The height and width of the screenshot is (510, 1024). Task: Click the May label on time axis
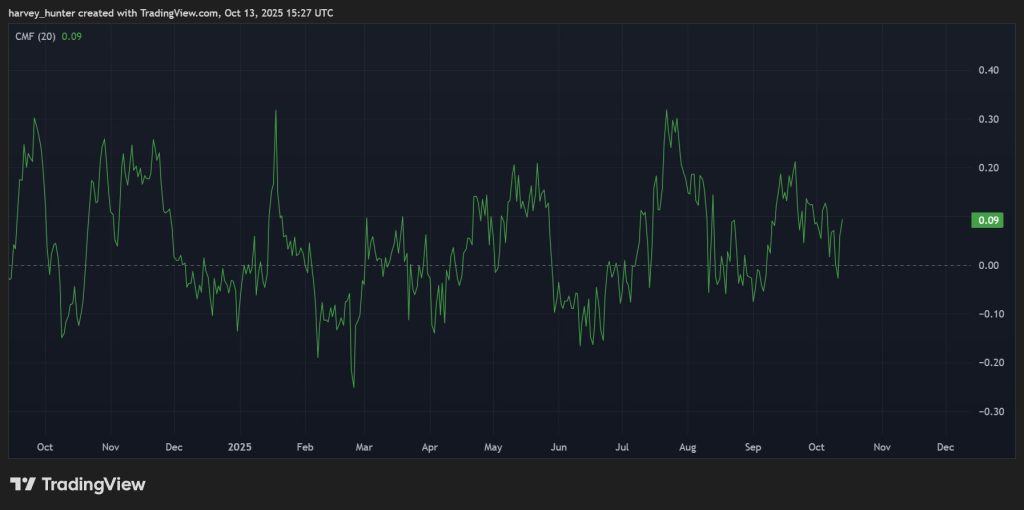[x=493, y=447]
